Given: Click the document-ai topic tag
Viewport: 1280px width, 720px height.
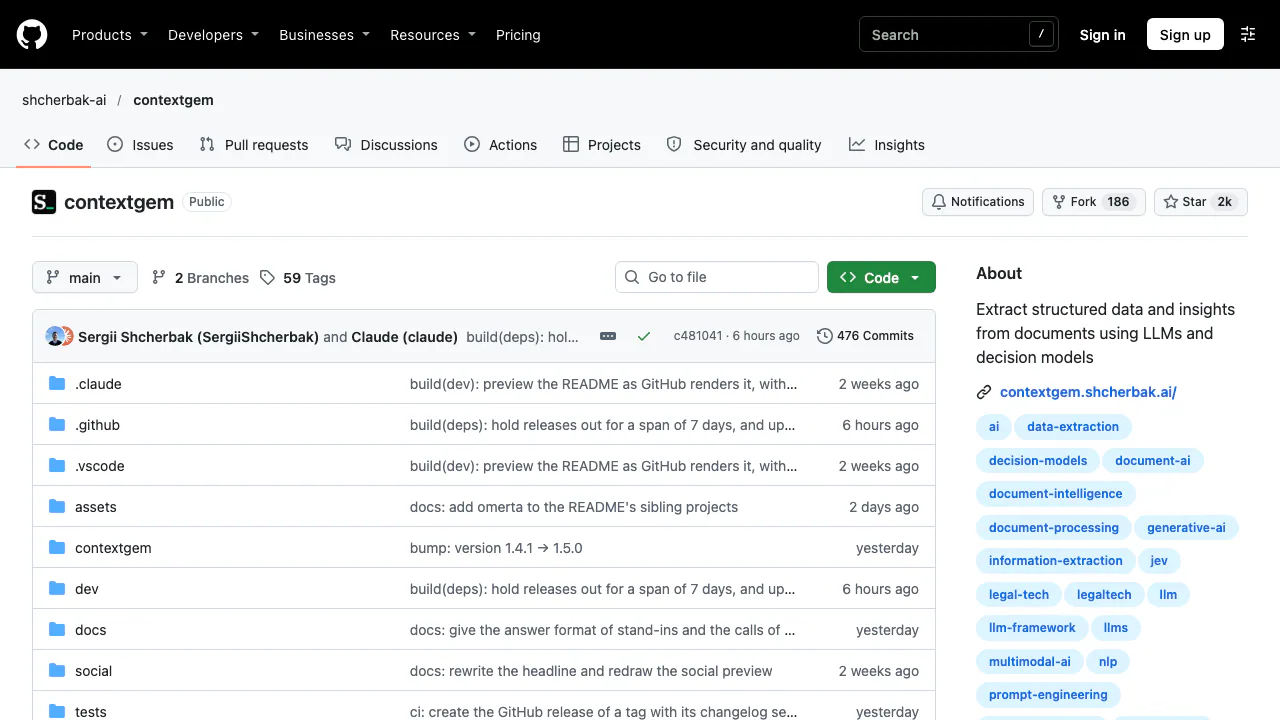Looking at the screenshot, I should pyautogui.click(x=1153, y=461).
